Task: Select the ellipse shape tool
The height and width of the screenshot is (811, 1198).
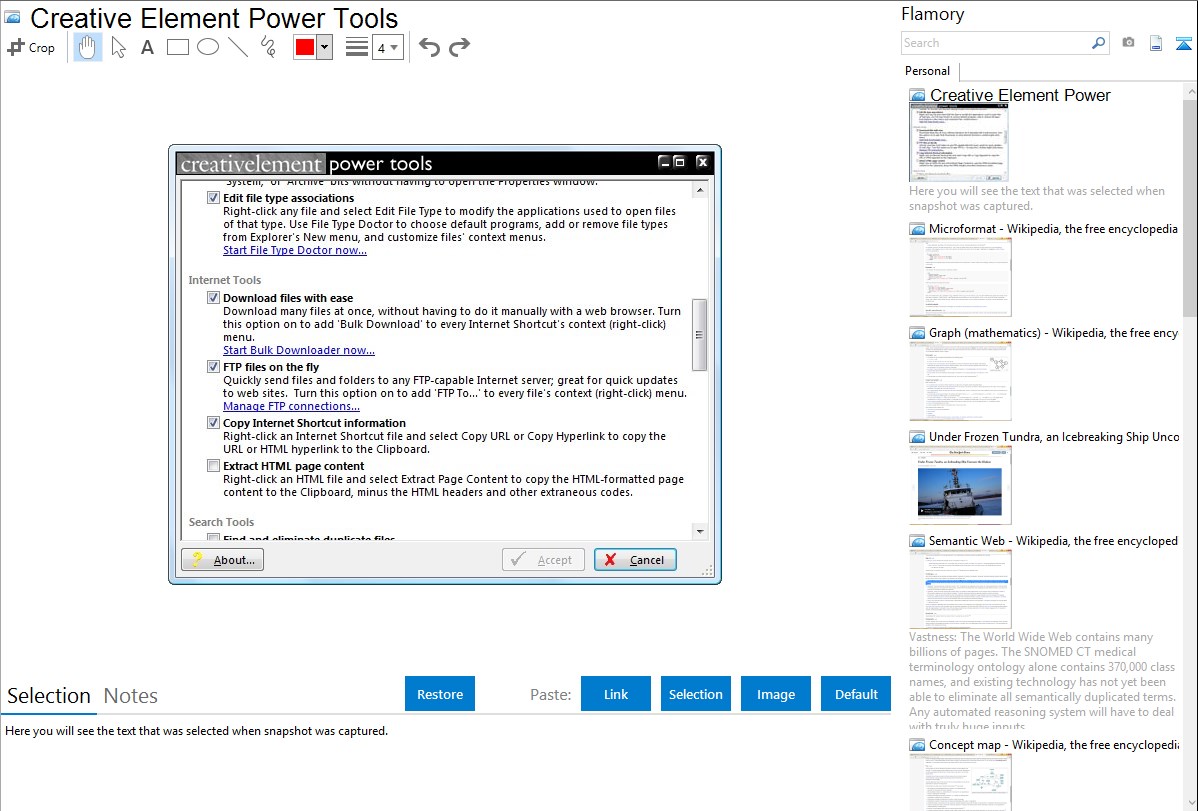Action: pos(208,47)
